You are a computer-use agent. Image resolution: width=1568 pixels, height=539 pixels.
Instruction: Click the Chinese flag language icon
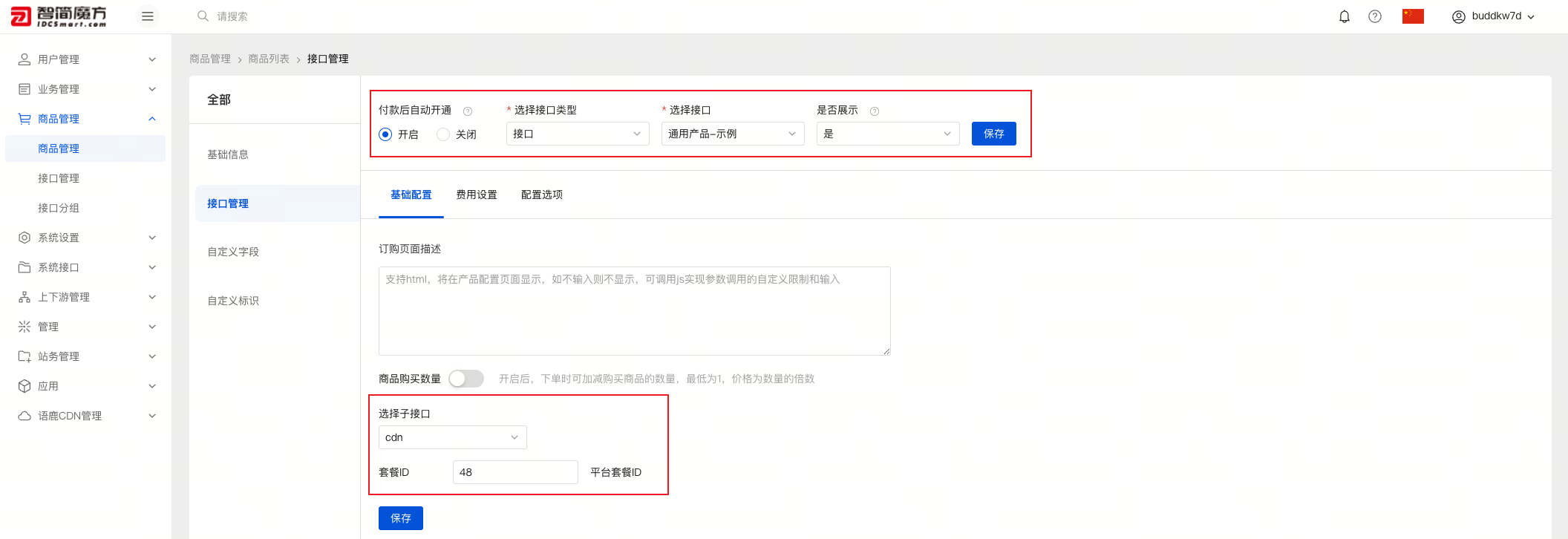tap(1413, 16)
